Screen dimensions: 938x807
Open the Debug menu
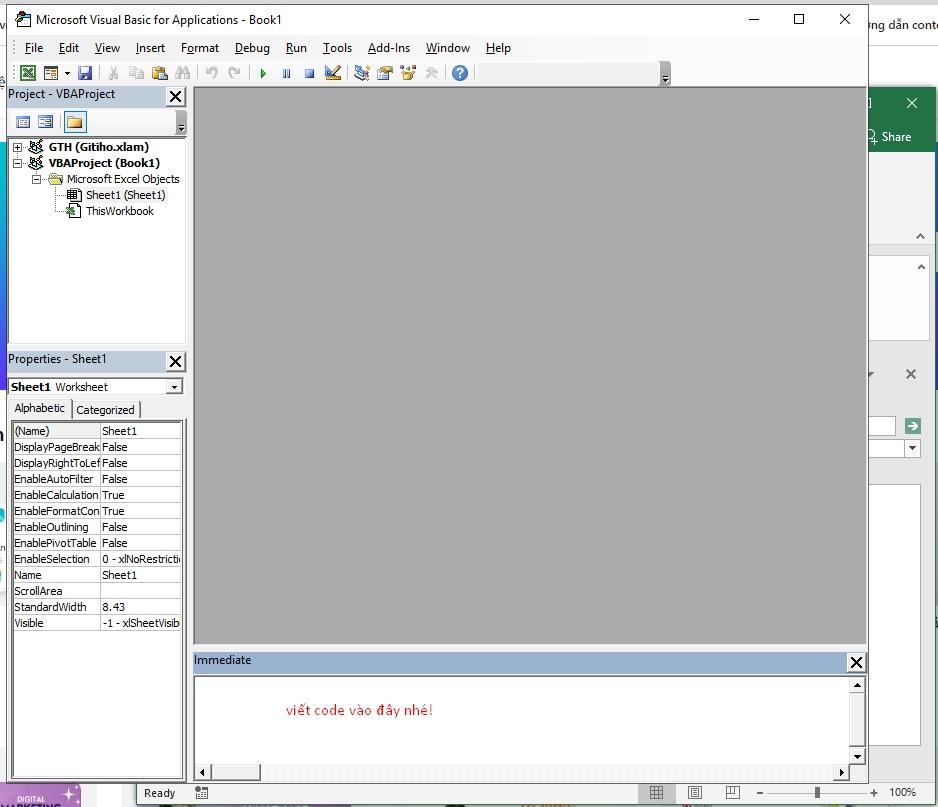click(251, 47)
